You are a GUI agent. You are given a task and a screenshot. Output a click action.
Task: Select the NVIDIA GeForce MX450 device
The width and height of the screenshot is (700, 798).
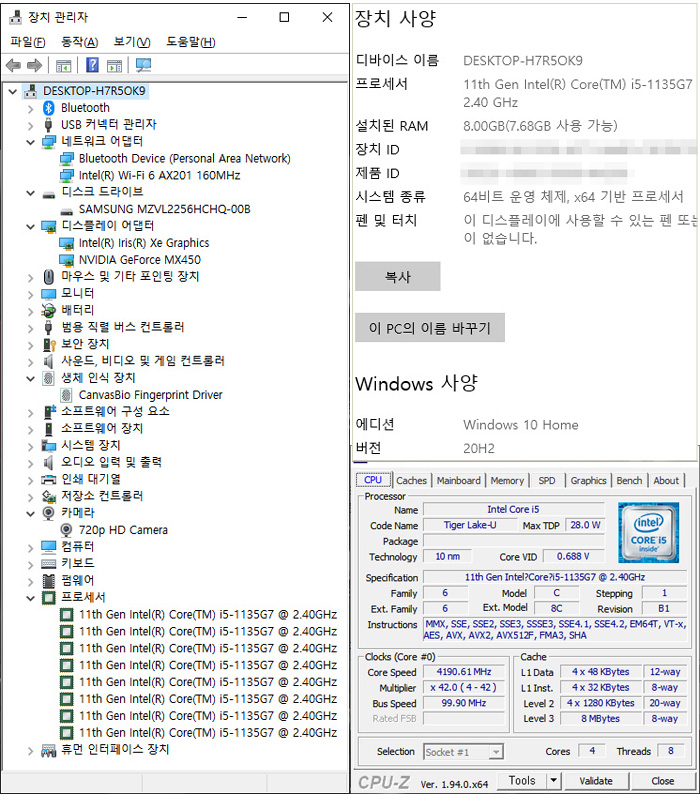coord(140,260)
